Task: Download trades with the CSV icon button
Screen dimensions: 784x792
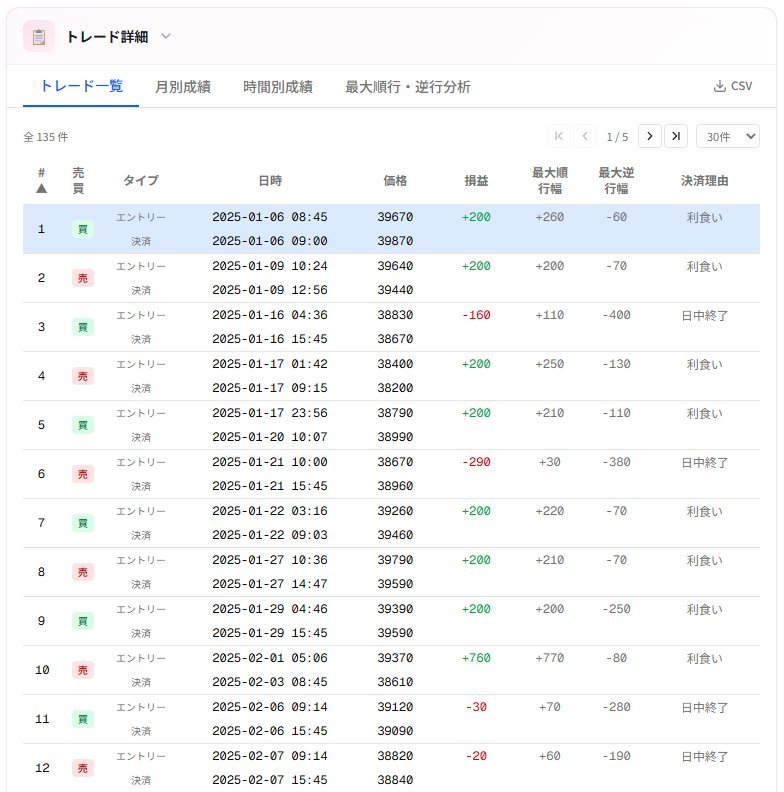Action: pos(732,86)
